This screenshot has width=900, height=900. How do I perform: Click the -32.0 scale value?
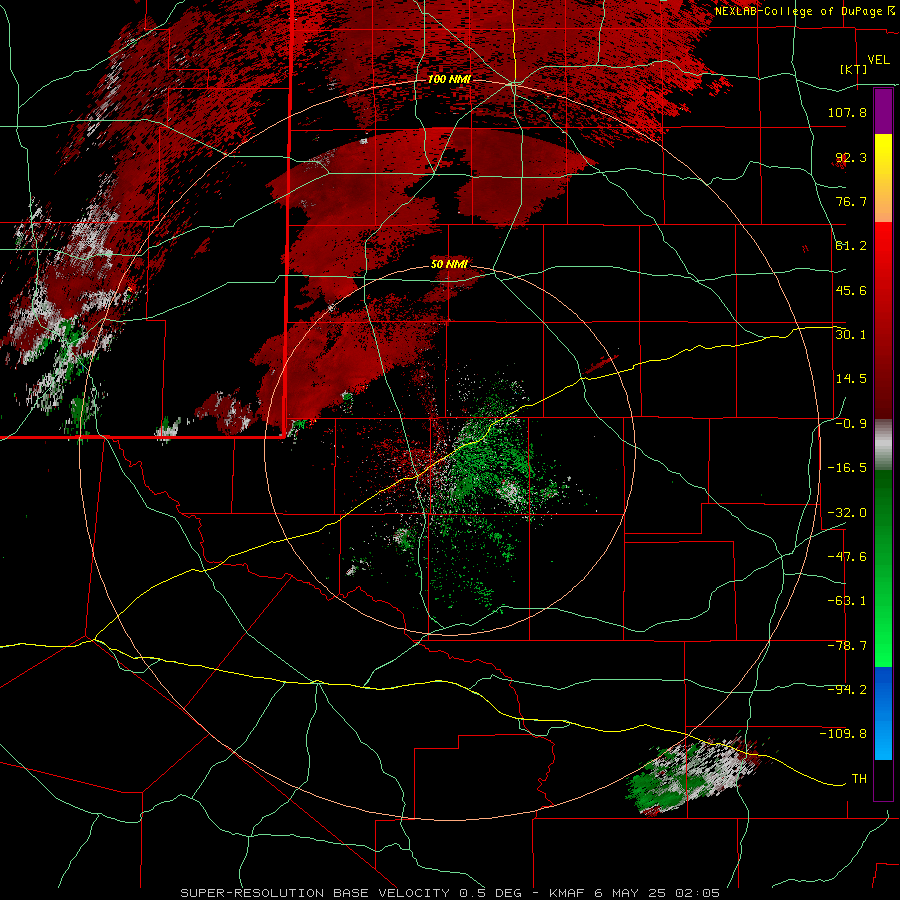pyautogui.click(x=847, y=513)
